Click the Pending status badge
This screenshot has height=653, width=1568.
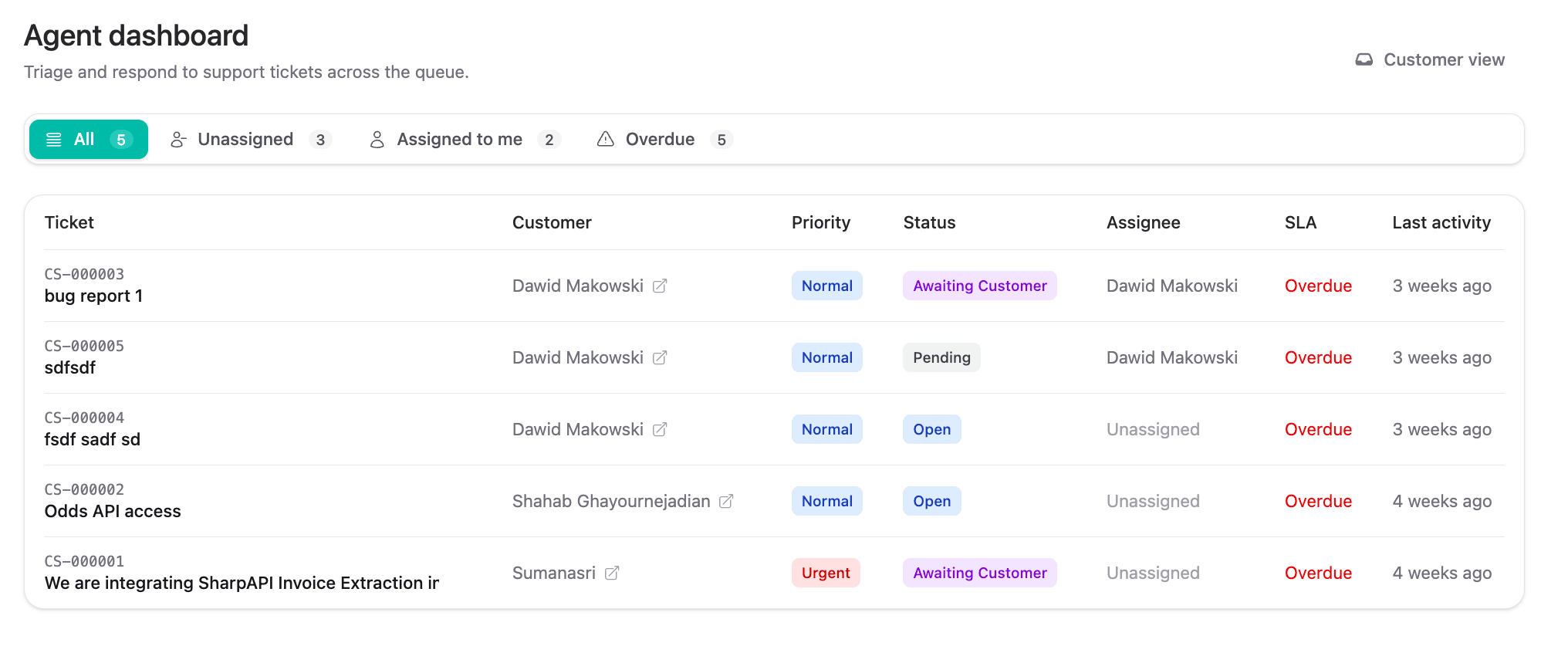[941, 358]
